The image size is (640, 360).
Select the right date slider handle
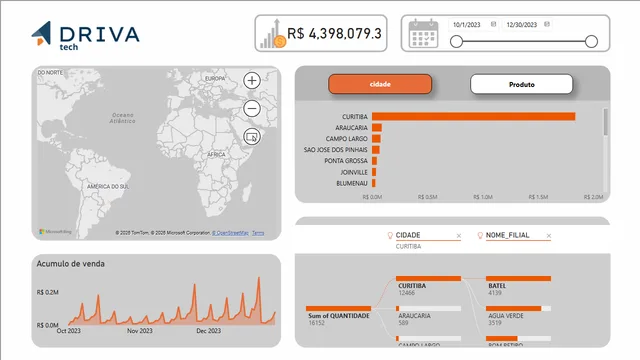[591, 41]
